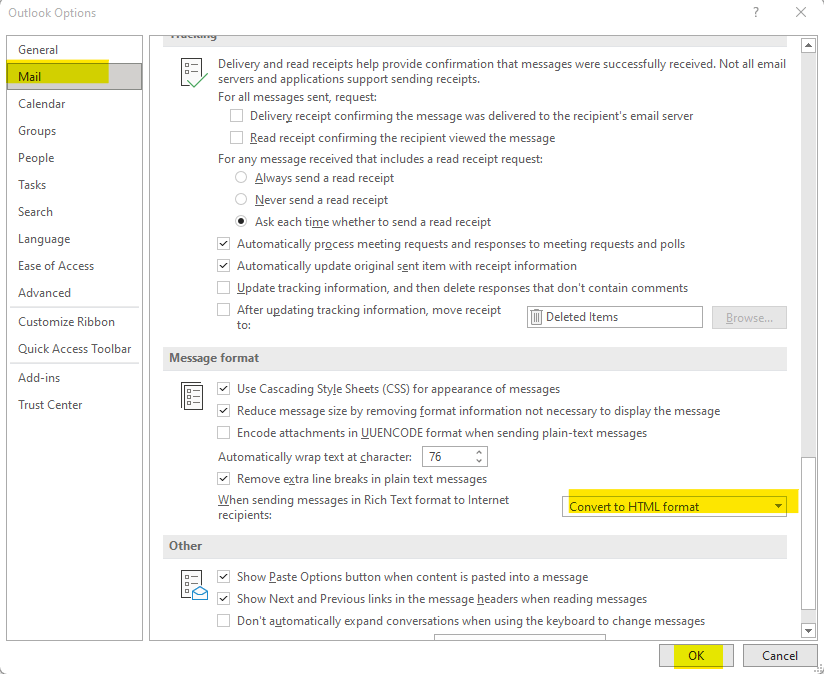Image resolution: width=824 pixels, height=674 pixels.
Task: Close the Outlook Options dialog
Action: (801, 12)
